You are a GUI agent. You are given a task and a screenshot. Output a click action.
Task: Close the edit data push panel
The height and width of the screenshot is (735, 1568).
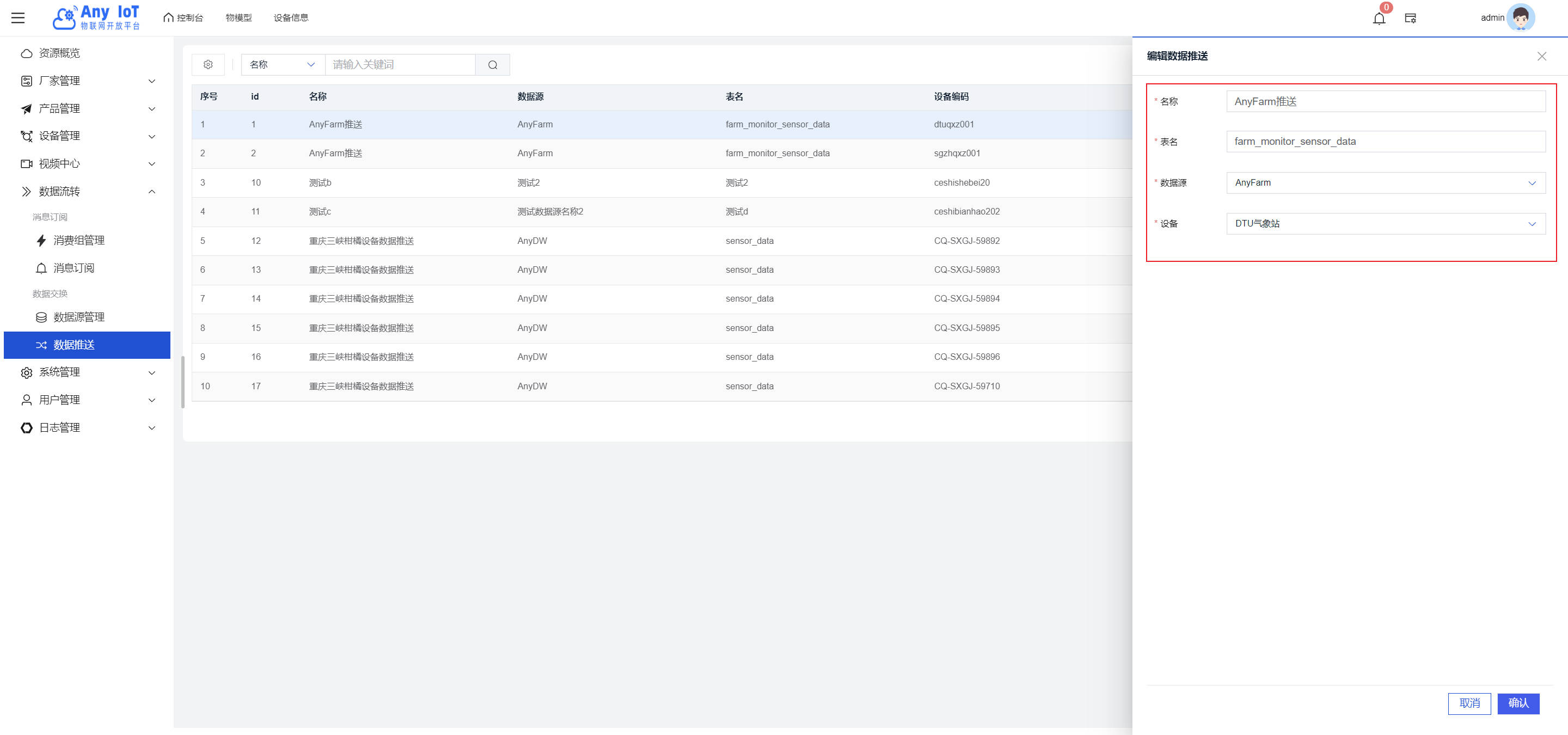(1541, 56)
